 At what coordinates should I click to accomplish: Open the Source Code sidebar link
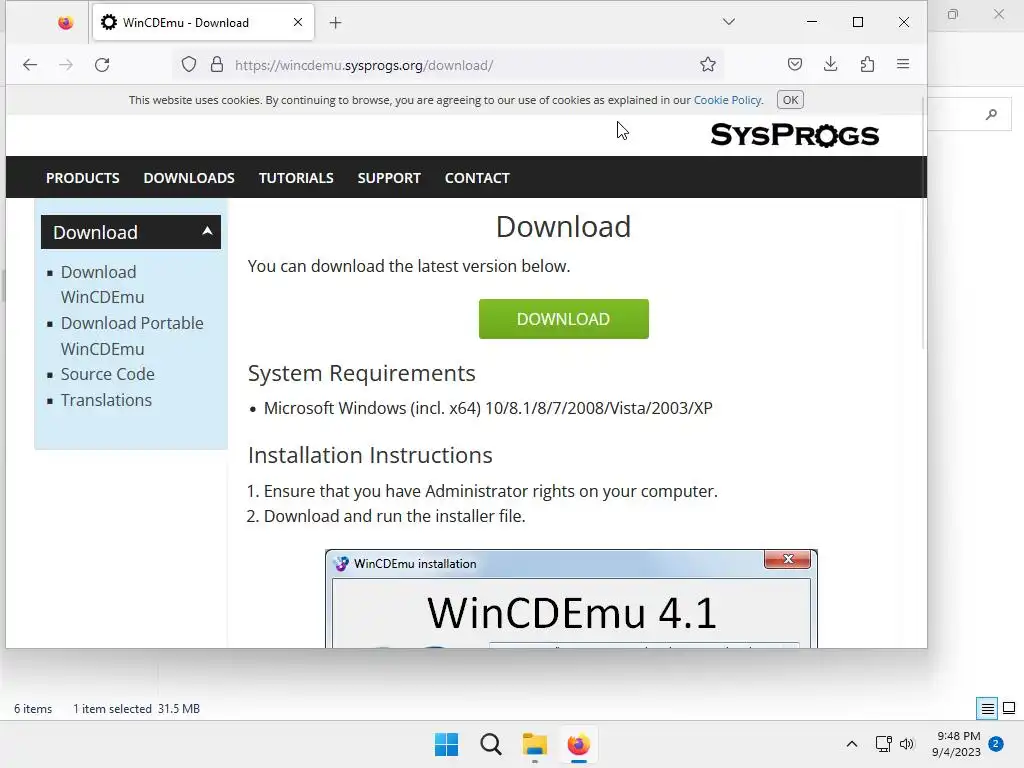point(108,374)
